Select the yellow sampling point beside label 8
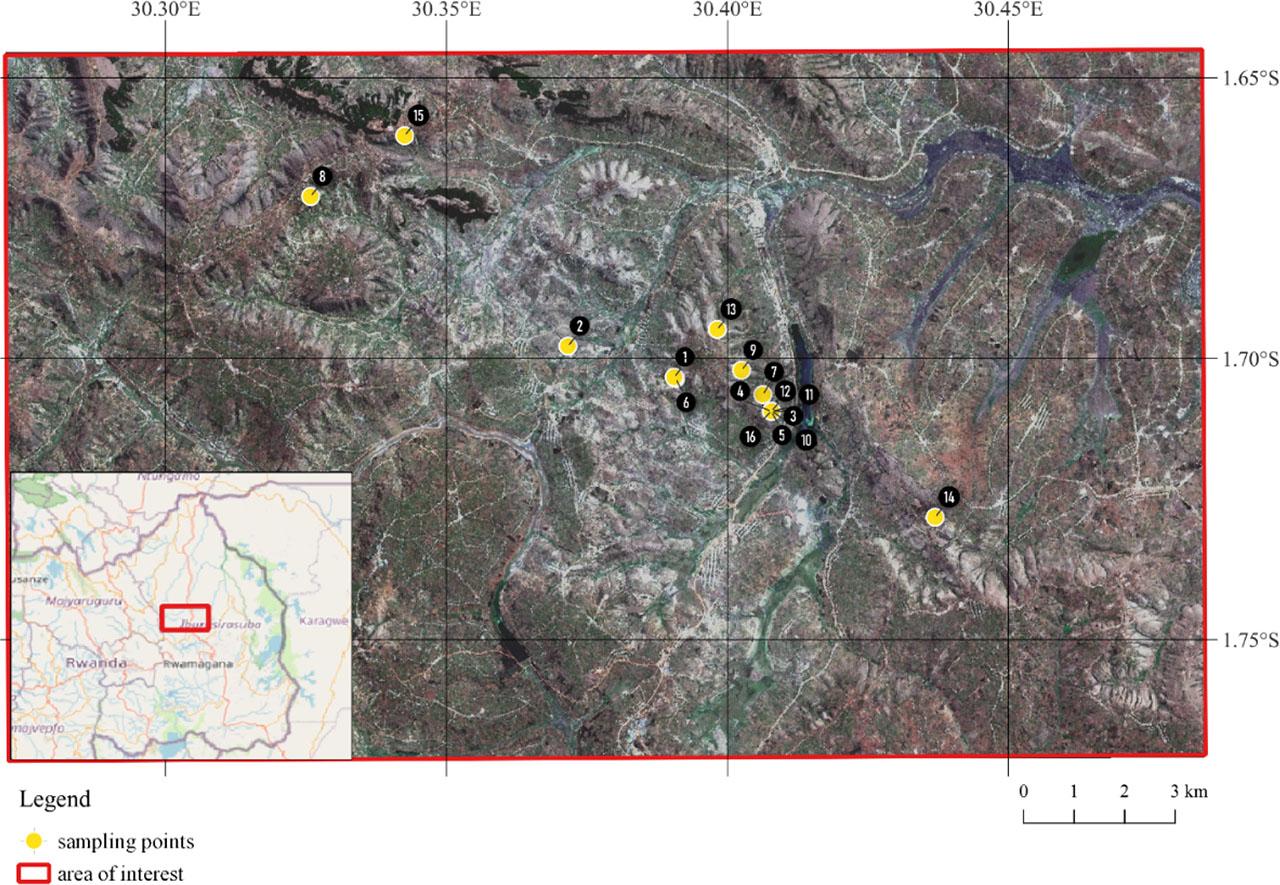The width and height of the screenshot is (1280, 885). click(x=310, y=196)
